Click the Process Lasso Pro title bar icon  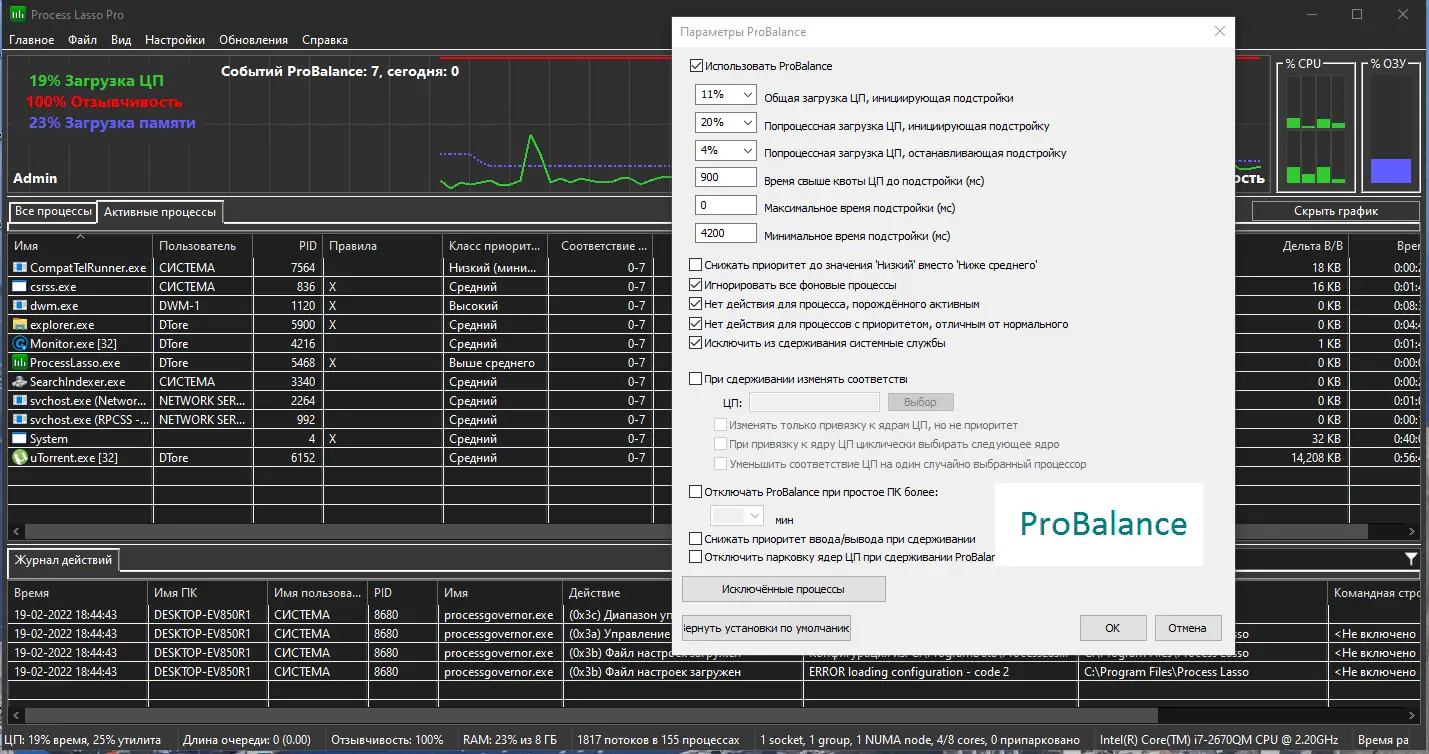coord(18,14)
